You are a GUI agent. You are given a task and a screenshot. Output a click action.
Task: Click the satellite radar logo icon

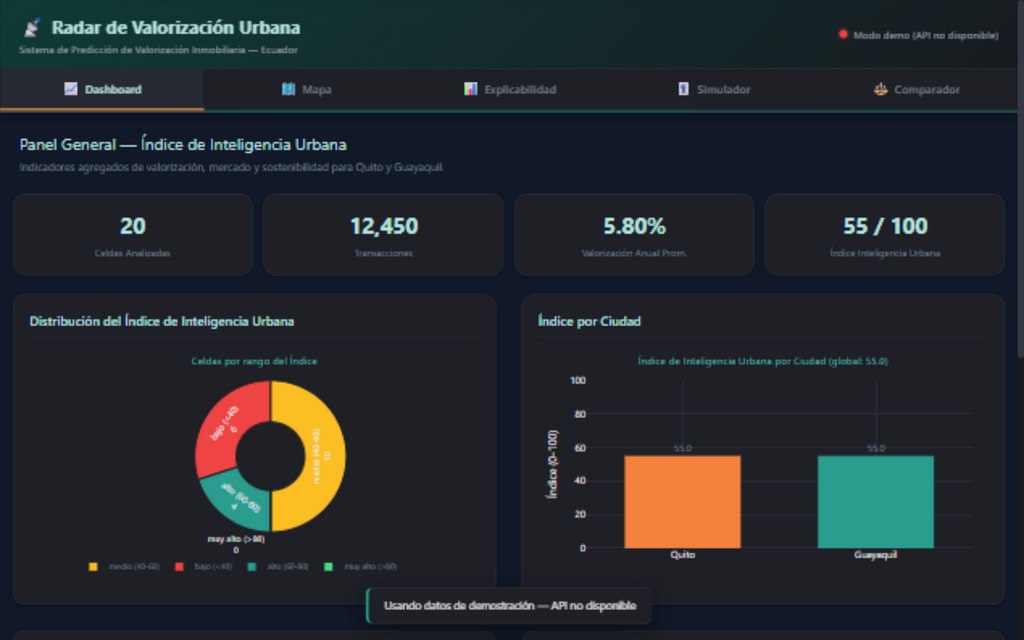point(32,27)
